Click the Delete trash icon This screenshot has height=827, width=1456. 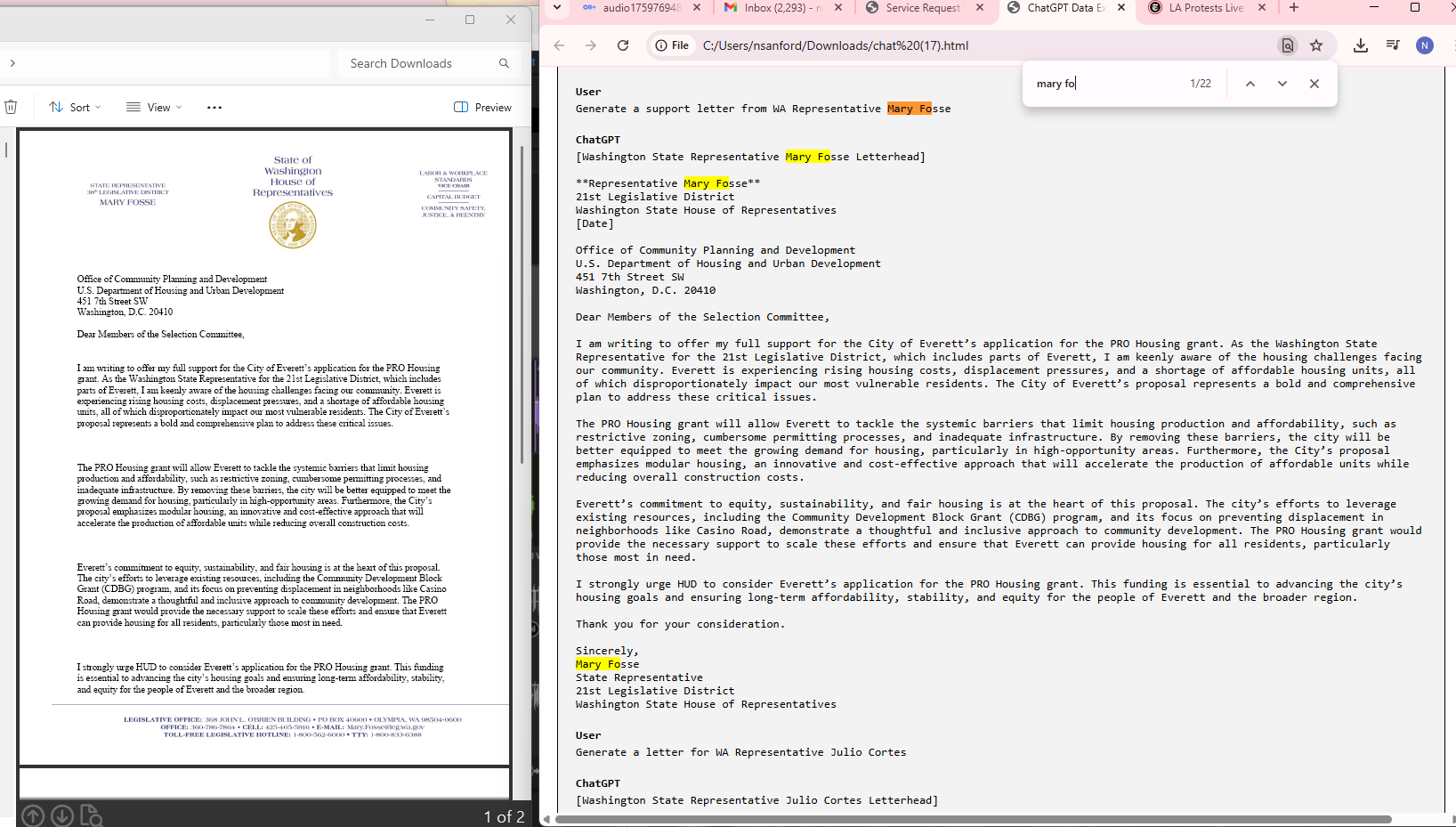click(x=11, y=107)
